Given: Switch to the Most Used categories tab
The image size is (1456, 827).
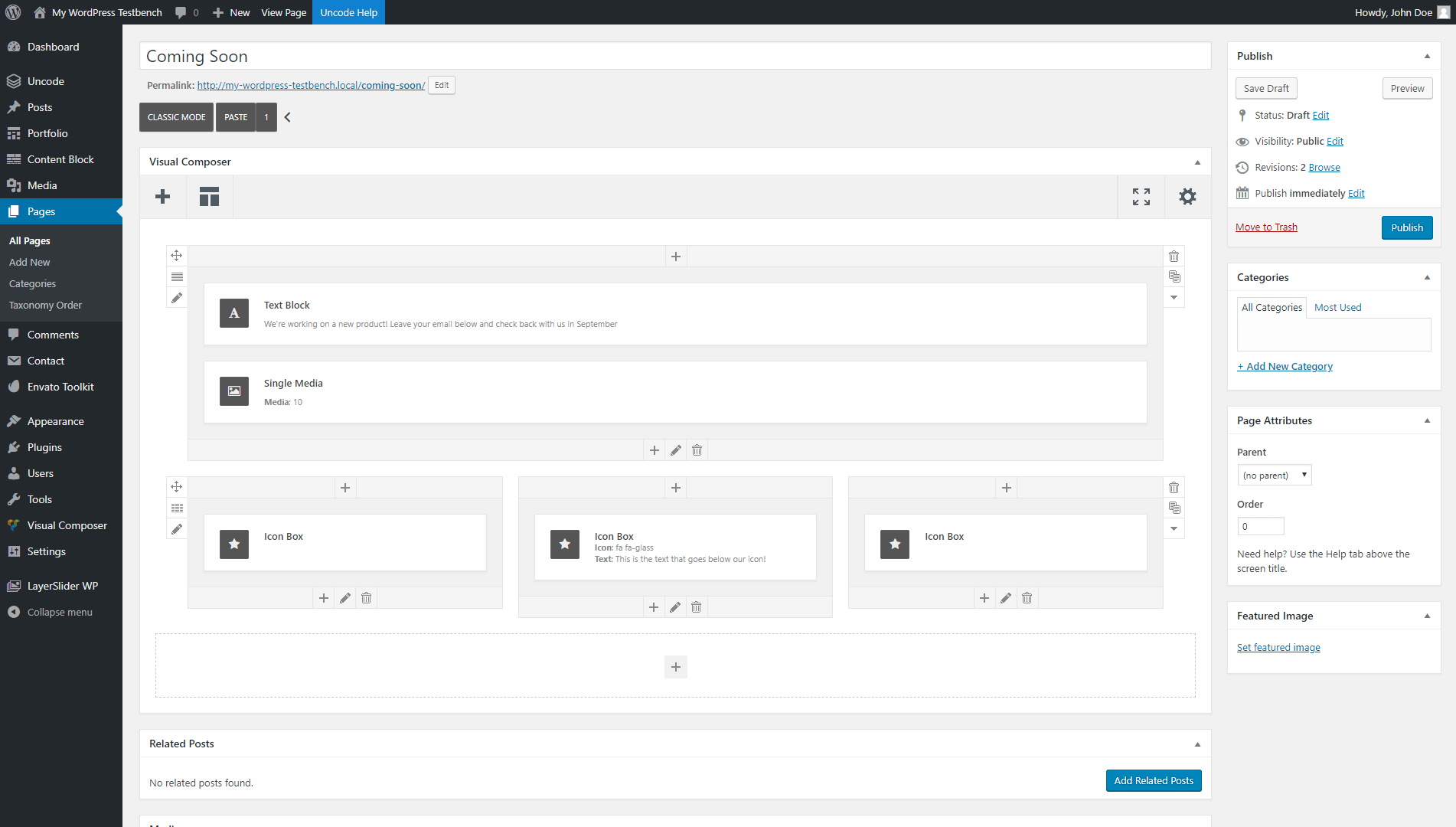Looking at the screenshot, I should coord(1337,307).
